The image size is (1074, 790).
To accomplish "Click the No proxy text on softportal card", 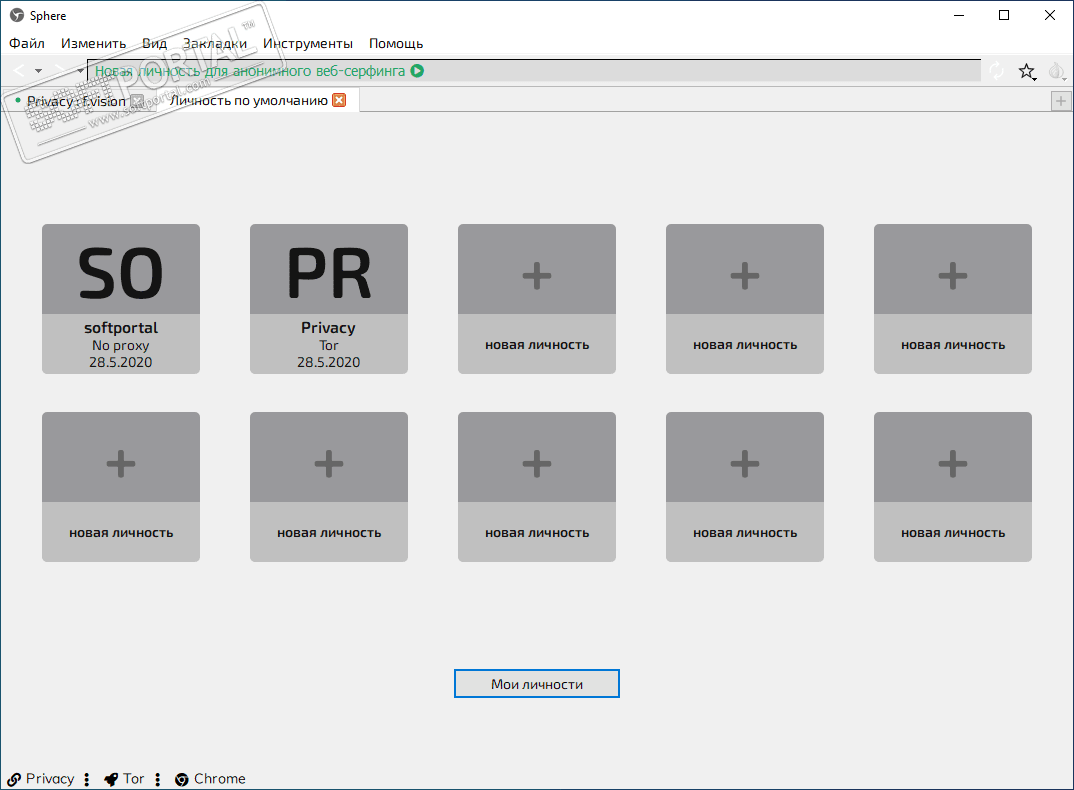I will point(121,345).
